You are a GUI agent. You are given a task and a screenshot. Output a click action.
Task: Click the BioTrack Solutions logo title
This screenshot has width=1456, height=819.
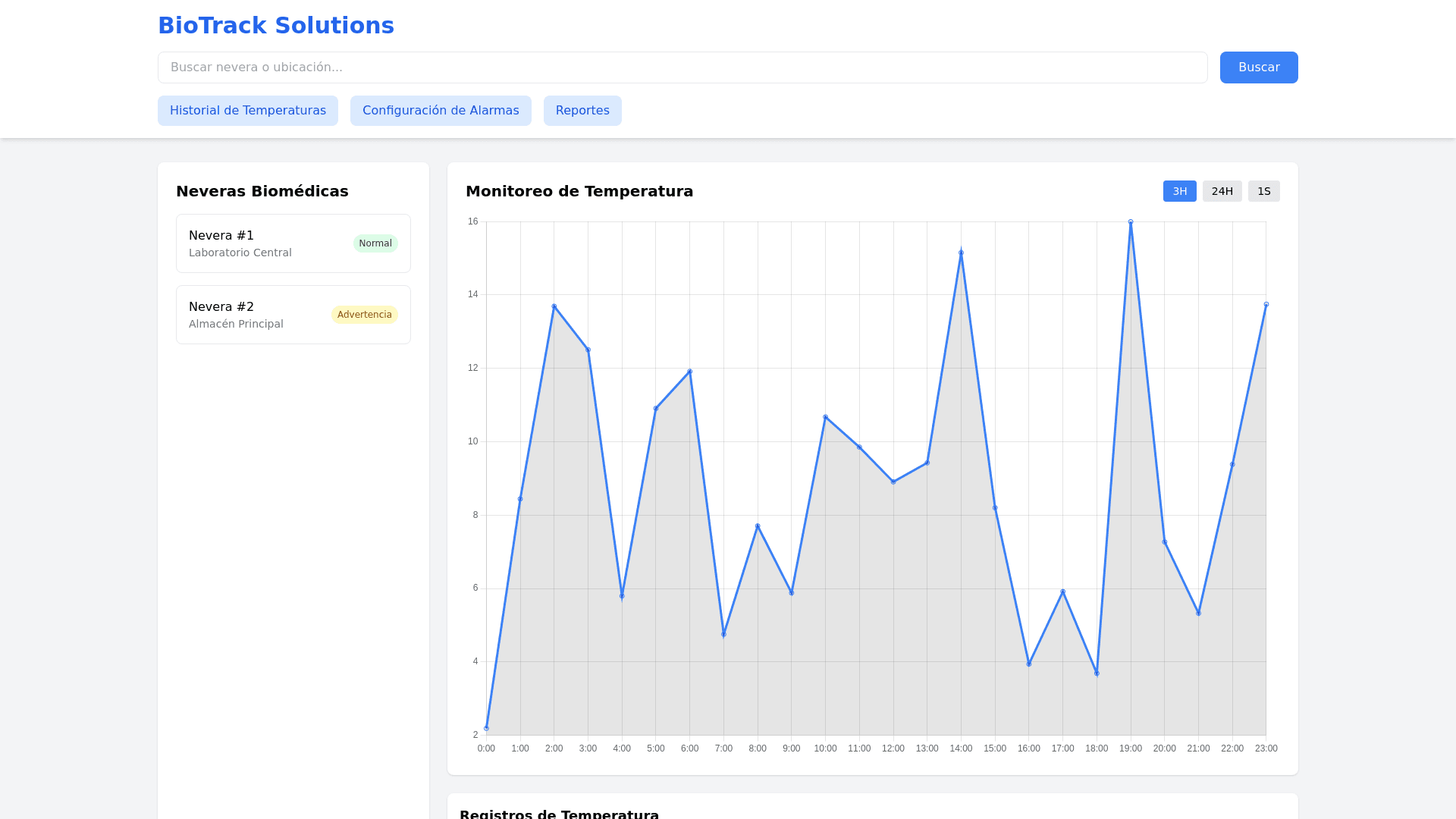[275, 26]
